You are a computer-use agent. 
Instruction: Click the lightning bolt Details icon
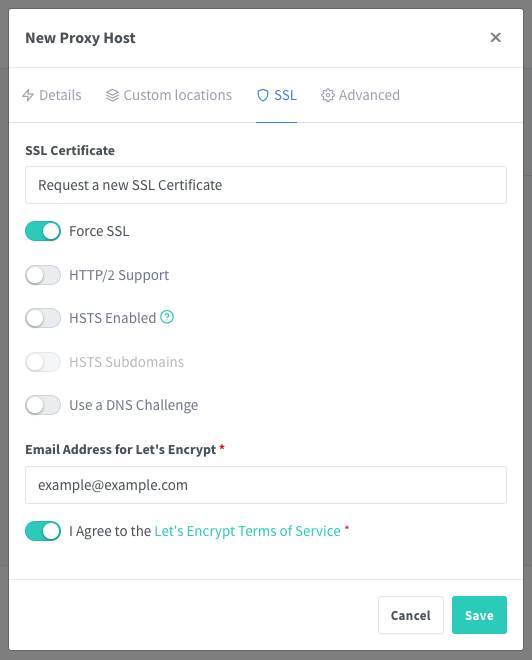coord(28,95)
